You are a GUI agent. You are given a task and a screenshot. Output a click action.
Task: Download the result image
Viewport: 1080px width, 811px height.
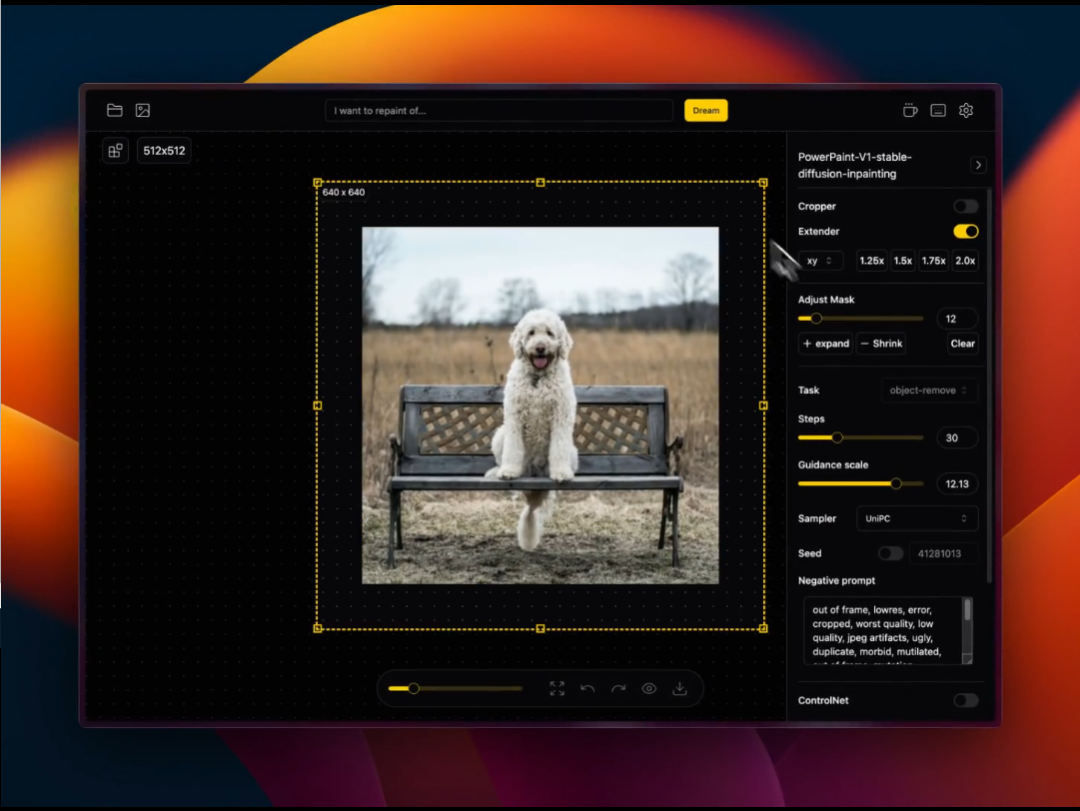point(679,688)
